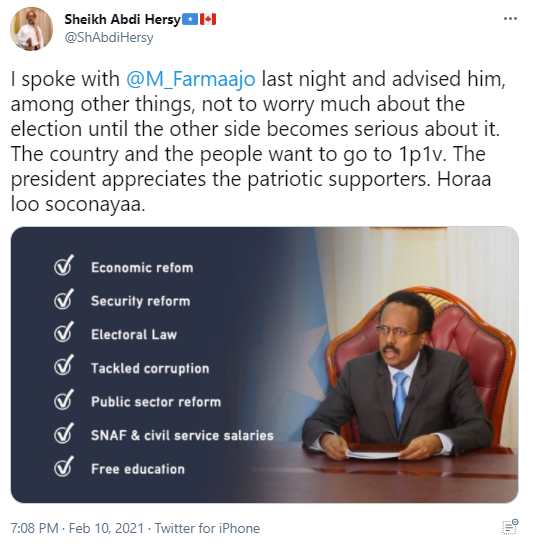Screen dimensions: 533x549
Task: Click the Canada flag emoji beside name
Action: tap(208, 19)
